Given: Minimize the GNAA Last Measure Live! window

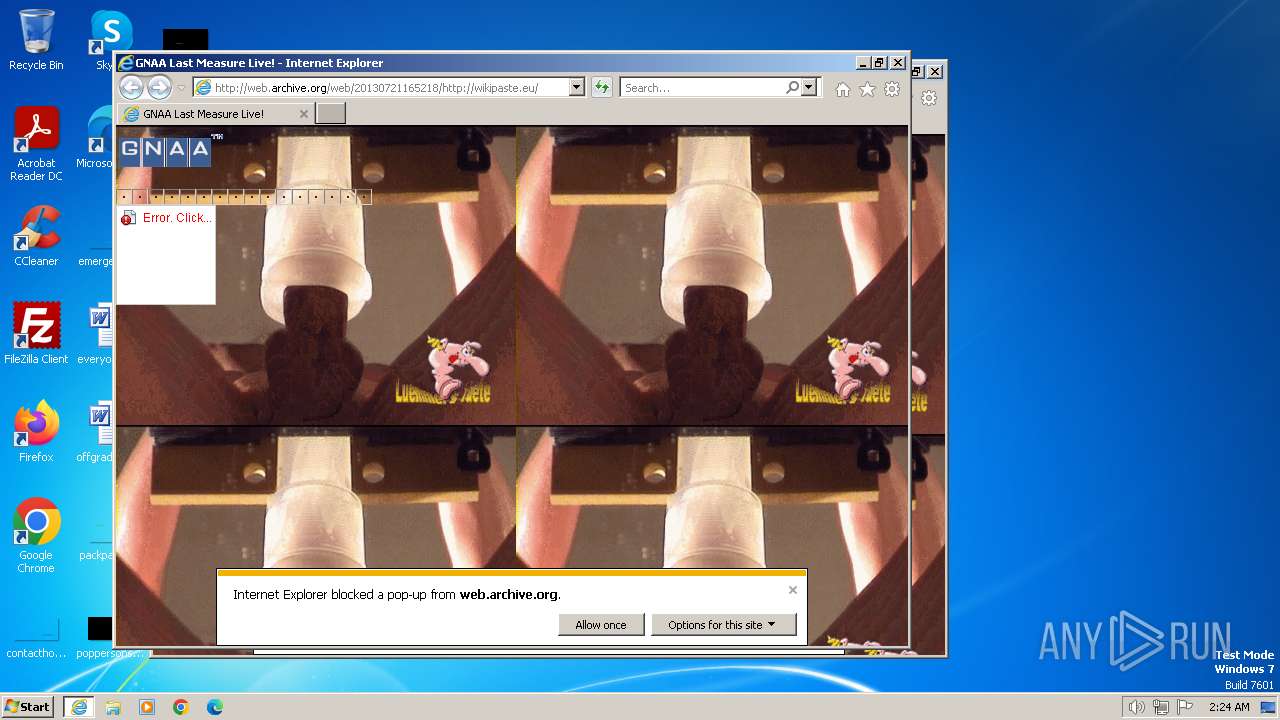Looking at the screenshot, I should tap(863, 63).
